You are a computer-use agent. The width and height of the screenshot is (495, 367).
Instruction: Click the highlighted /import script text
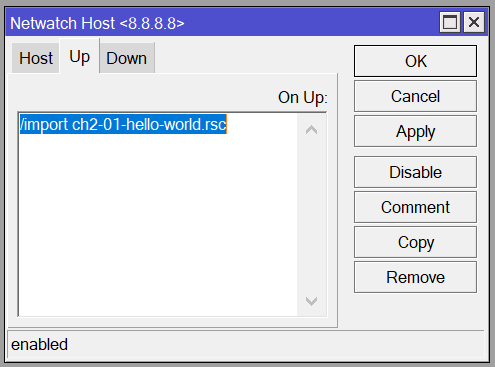pyautogui.click(x=123, y=124)
